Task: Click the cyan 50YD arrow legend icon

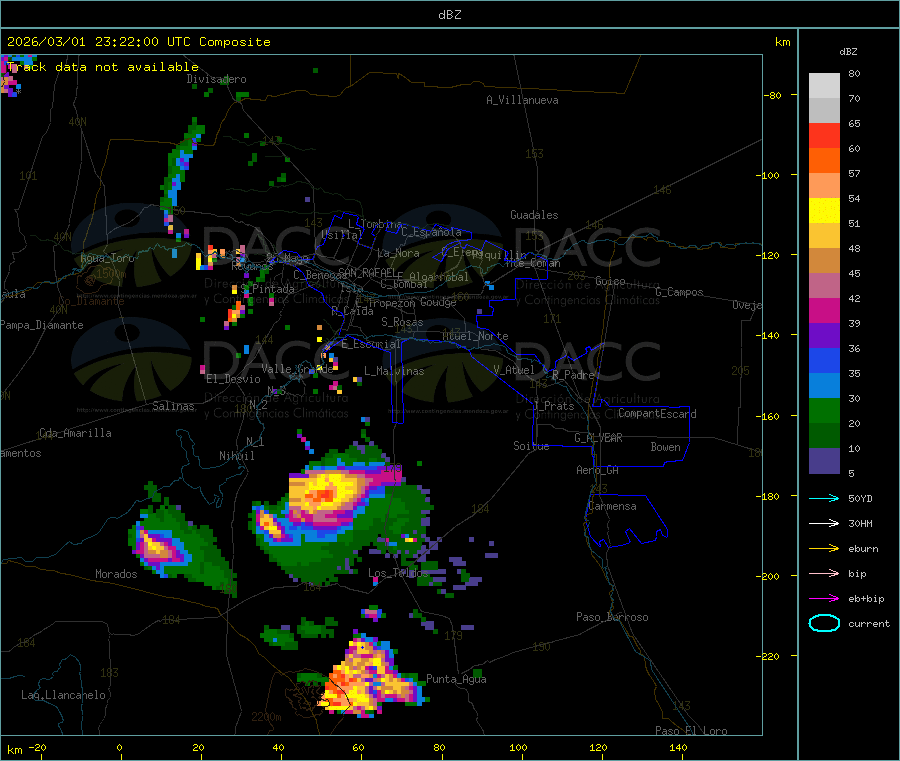Action: pyautogui.click(x=824, y=498)
